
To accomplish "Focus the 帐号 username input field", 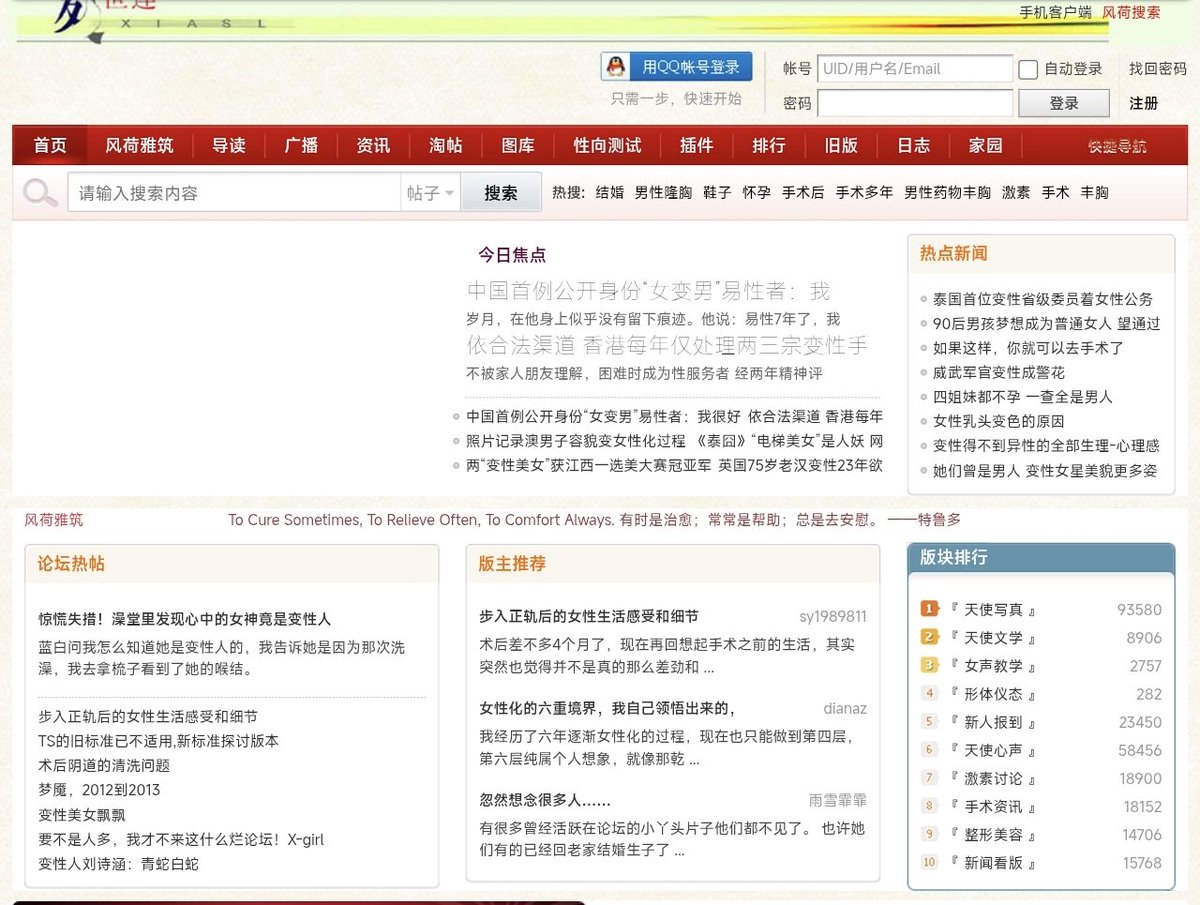I will (915, 69).
